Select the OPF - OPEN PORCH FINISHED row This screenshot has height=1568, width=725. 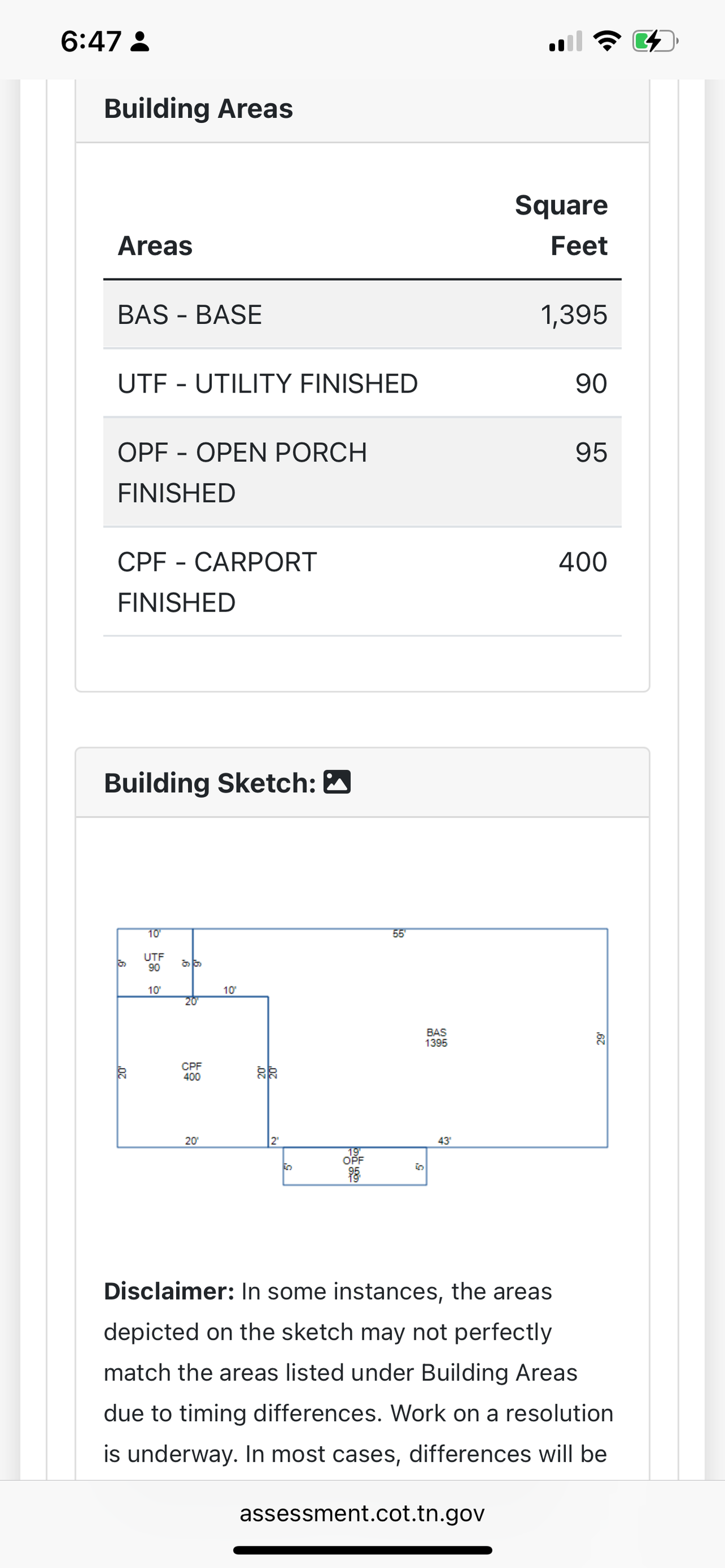362,472
